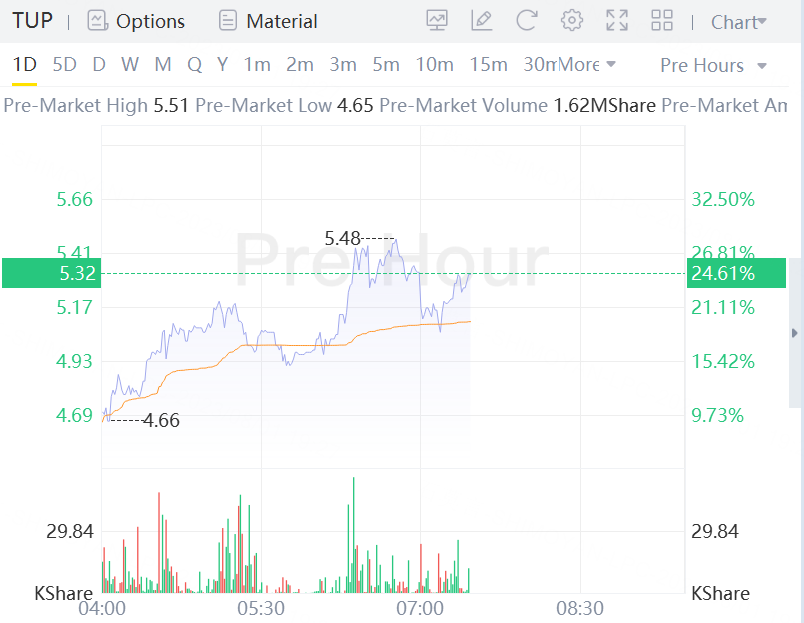
Task: Expand the right side panel arrow
Action: (795, 333)
